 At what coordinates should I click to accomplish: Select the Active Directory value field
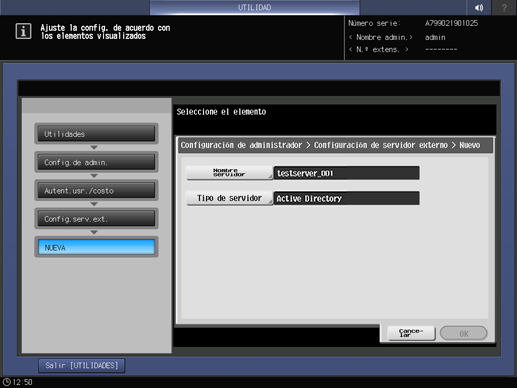pyautogui.click(x=346, y=198)
